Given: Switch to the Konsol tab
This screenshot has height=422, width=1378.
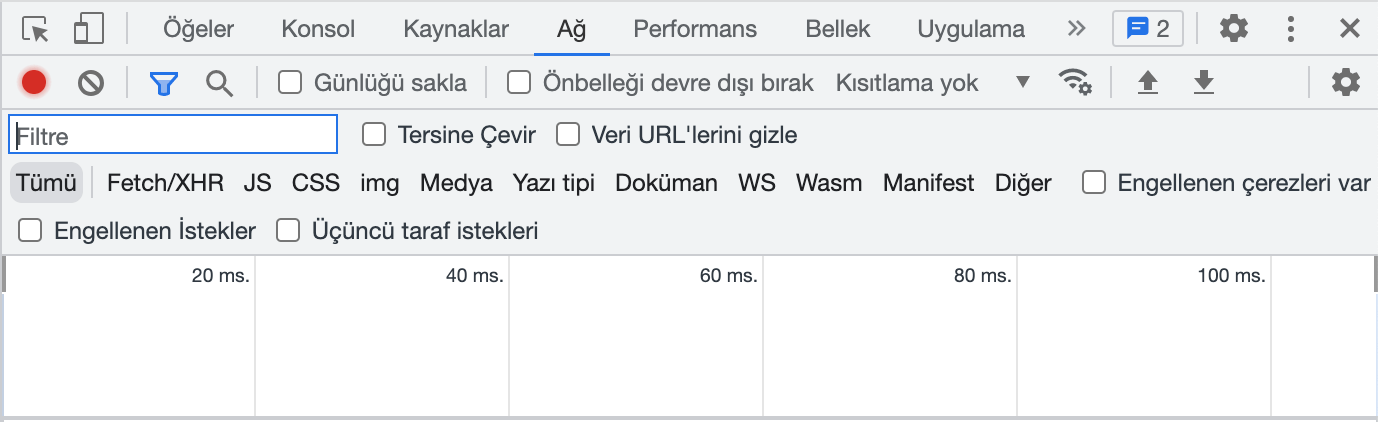Looking at the screenshot, I should pyautogui.click(x=318, y=29).
